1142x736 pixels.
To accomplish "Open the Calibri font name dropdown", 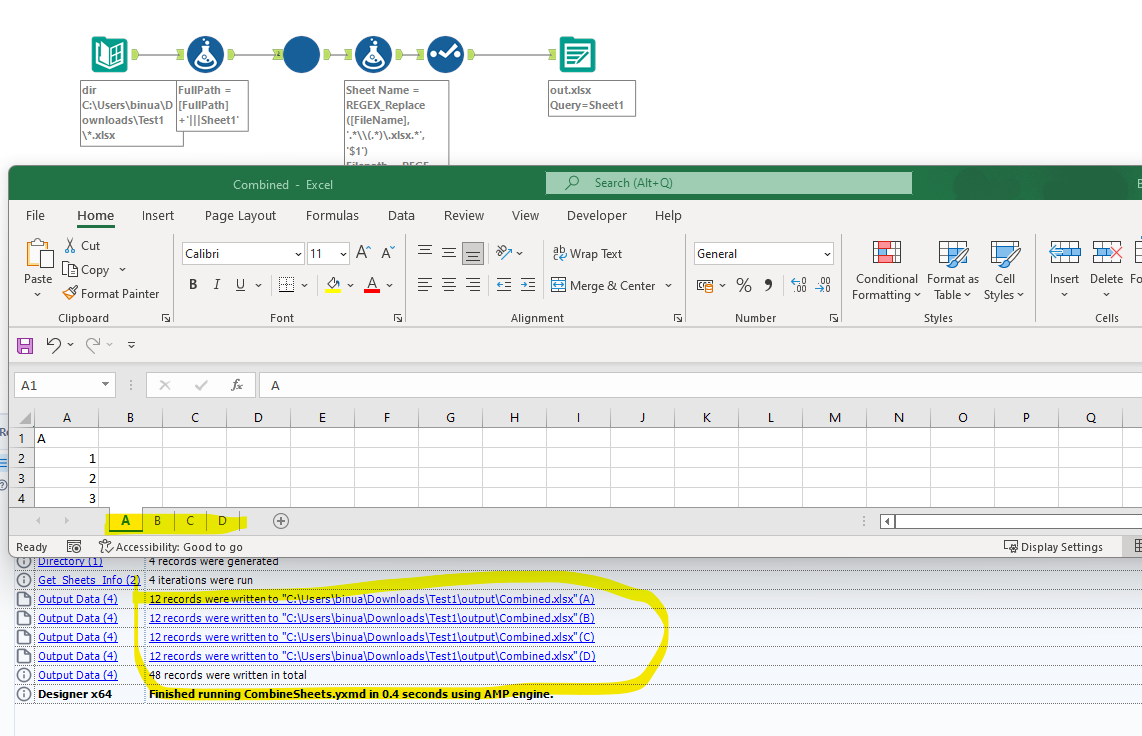I will point(298,254).
